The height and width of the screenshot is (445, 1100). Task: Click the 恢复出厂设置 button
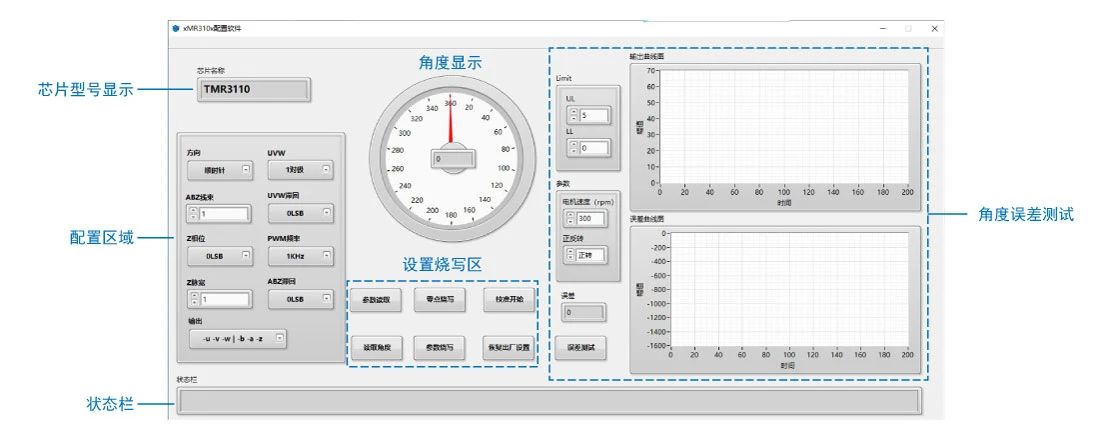pyautogui.click(x=509, y=347)
